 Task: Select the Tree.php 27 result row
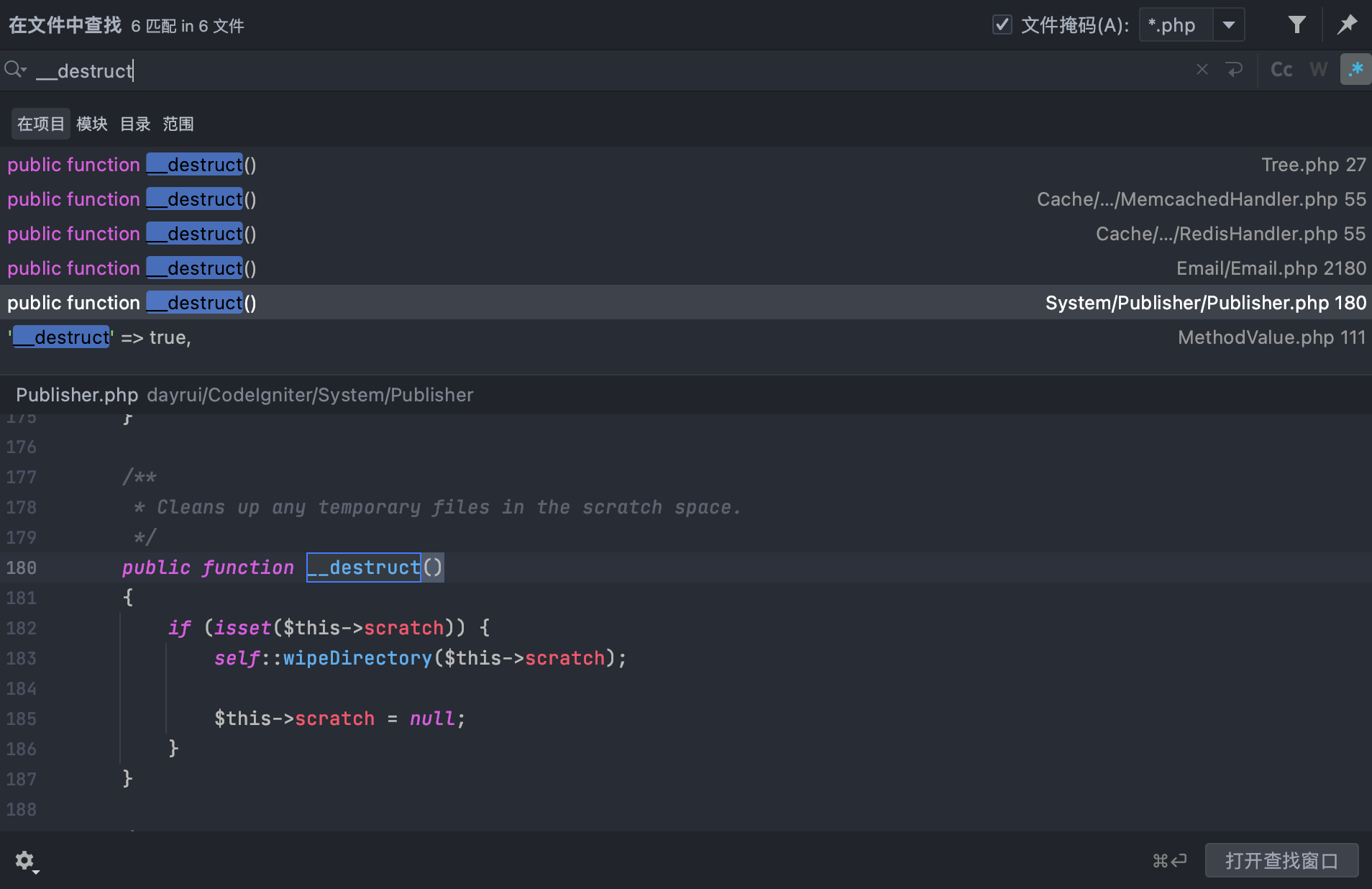(x=686, y=165)
